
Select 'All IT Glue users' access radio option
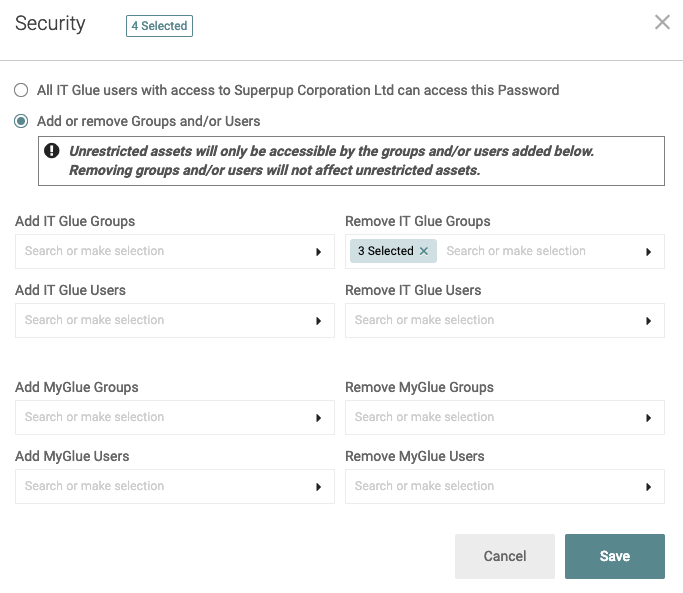click(21, 90)
